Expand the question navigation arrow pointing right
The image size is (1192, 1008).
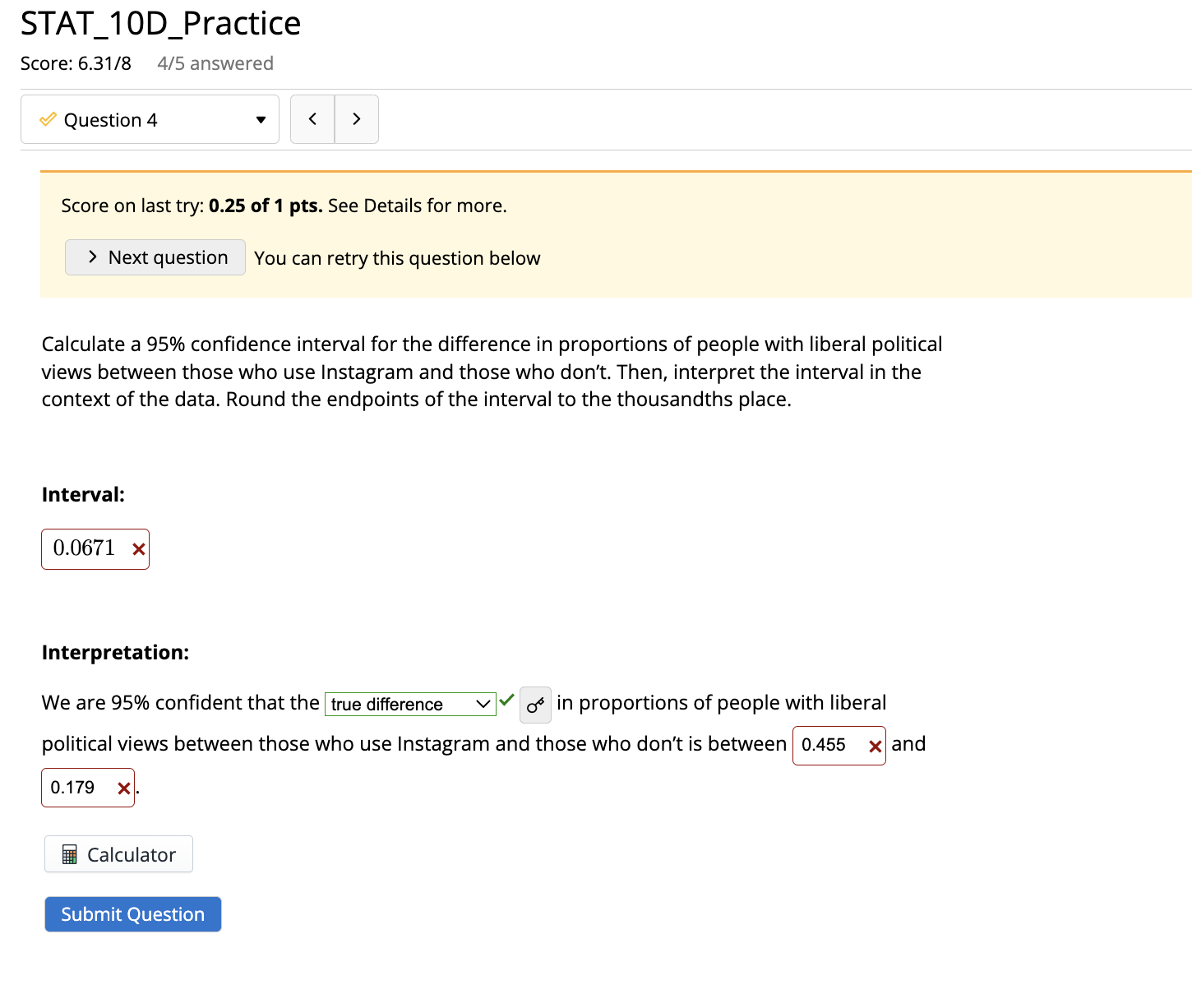tap(356, 119)
